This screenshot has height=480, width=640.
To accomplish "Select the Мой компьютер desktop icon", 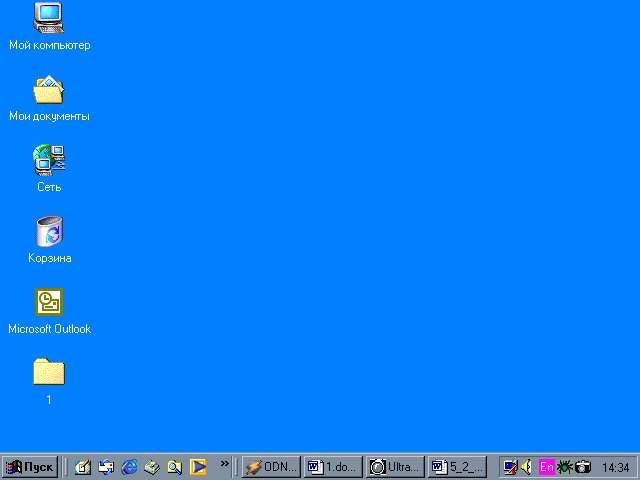I will point(49,18).
